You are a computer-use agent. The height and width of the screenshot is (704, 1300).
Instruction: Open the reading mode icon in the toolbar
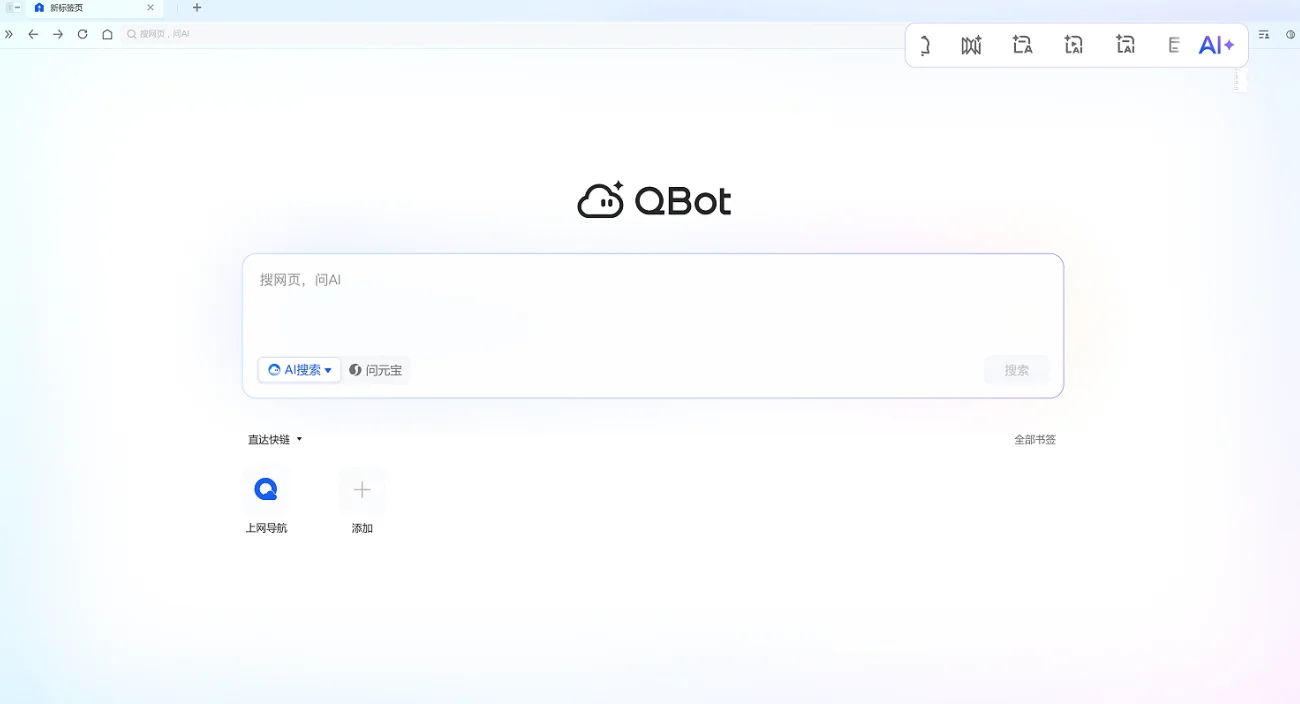click(1173, 44)
